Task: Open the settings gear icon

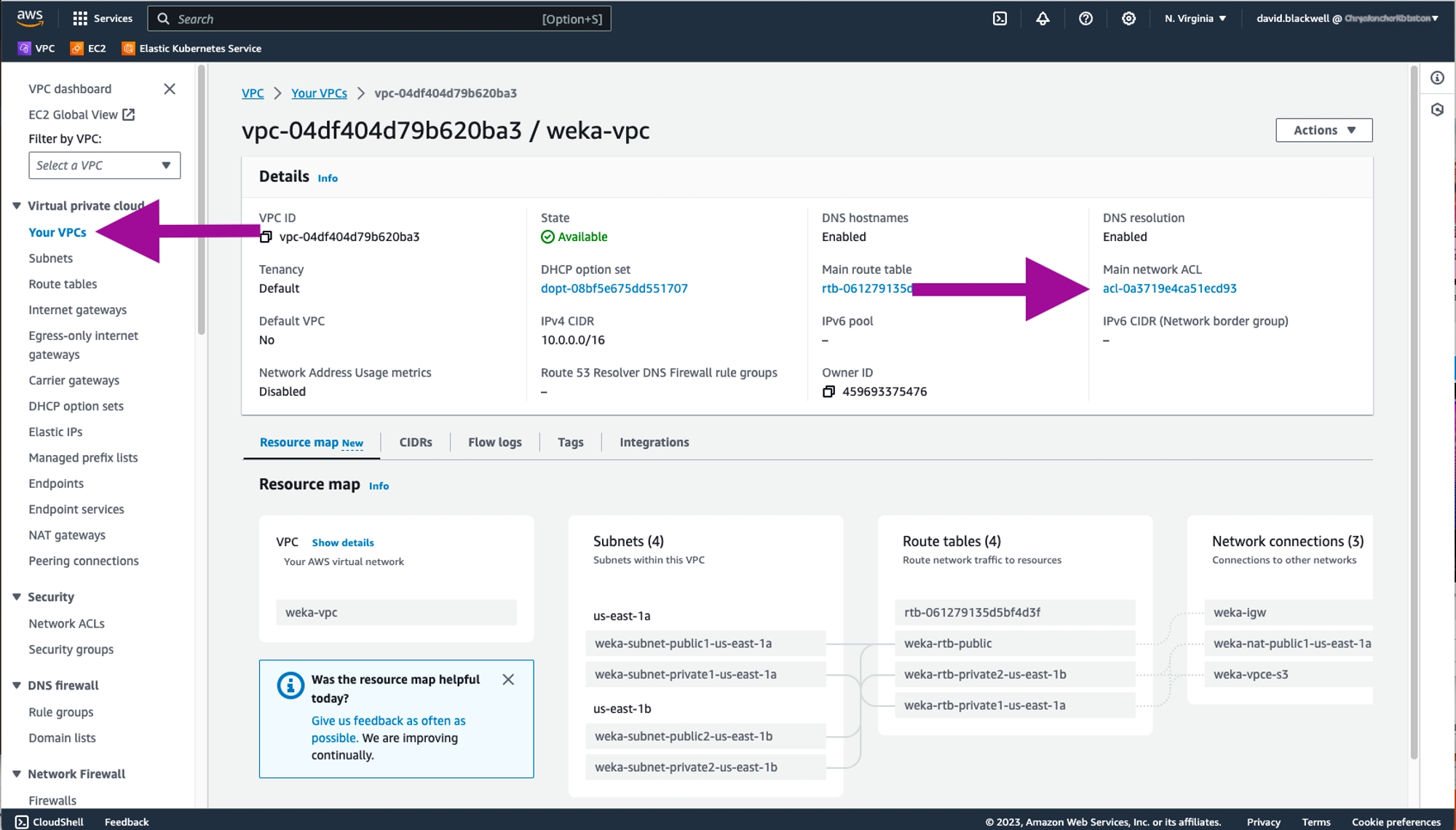Action: point(1128,19)
